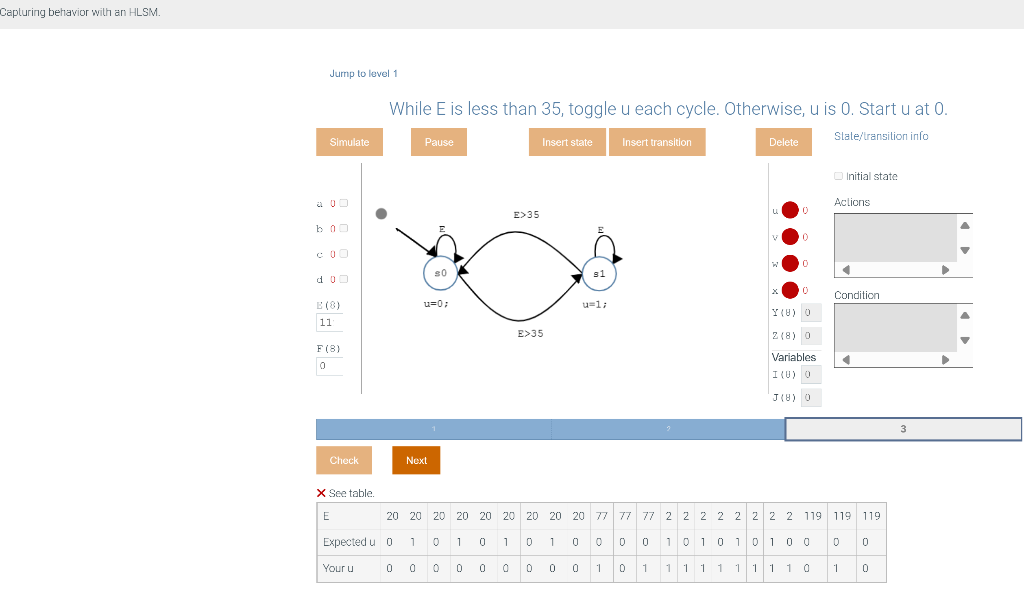
Task: Click the red w output indicator
Action: coord(789,263)
